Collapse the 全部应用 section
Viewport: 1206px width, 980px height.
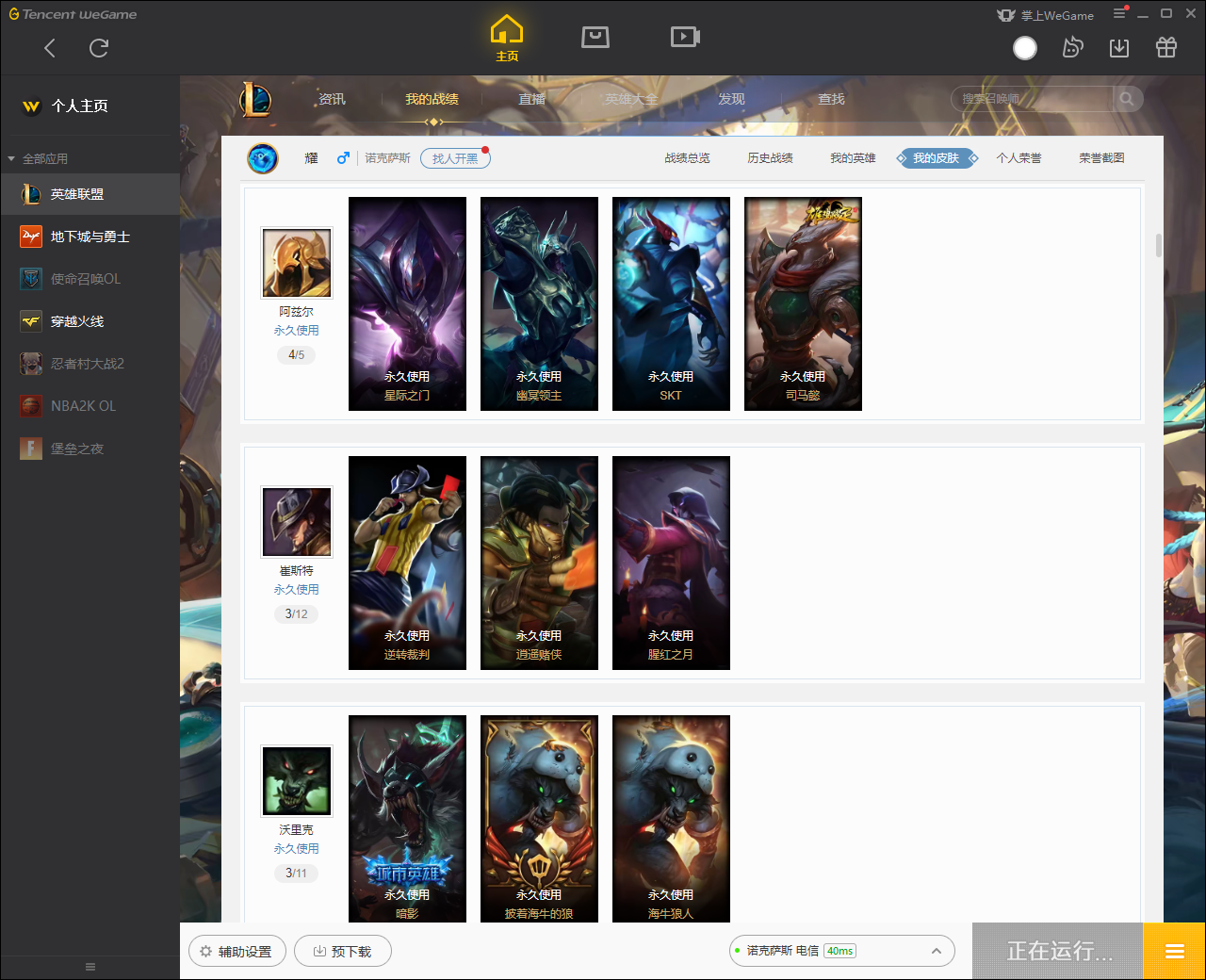pyautogui.click(x=38, y=158)
